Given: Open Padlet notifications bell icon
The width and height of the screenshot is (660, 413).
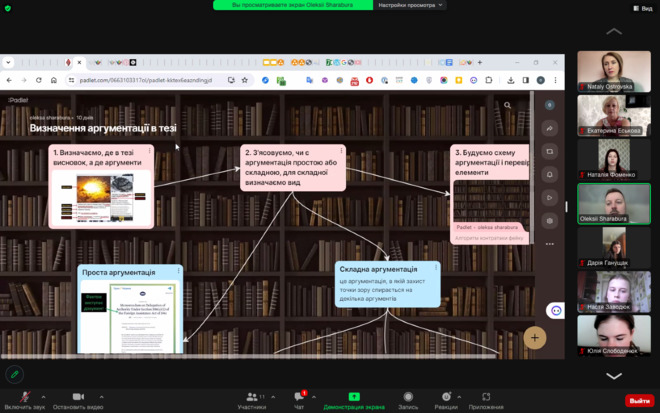Looking at the screenshot, I should click(x=549, y=174).
